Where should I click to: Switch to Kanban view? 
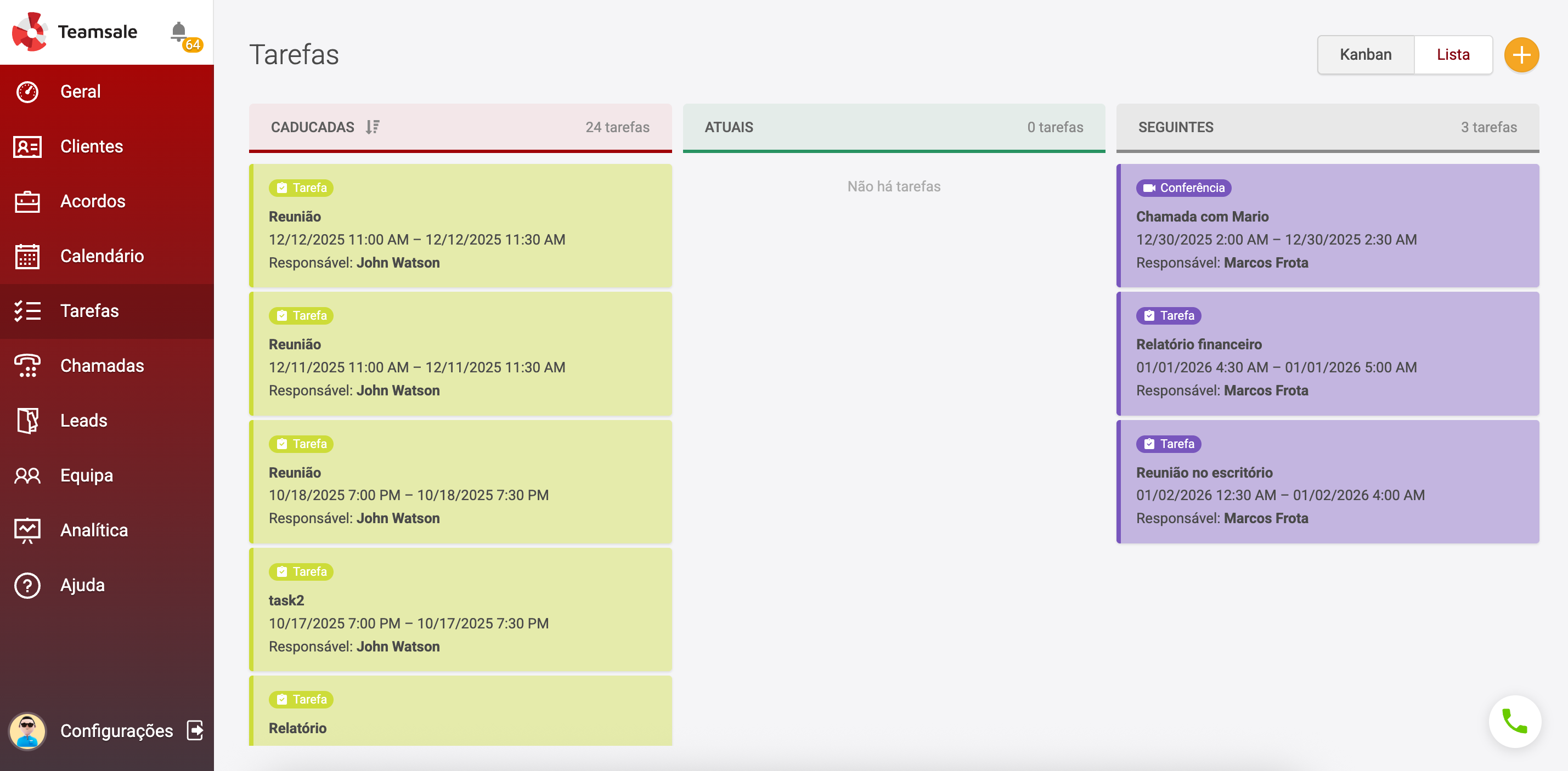tap(1366, 55)
